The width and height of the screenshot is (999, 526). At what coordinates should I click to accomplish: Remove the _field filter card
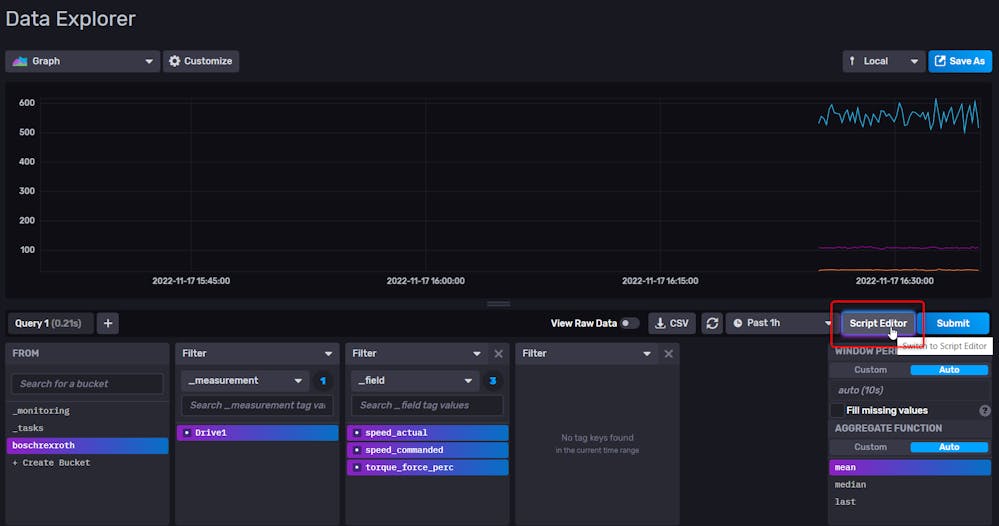[498, 353]
